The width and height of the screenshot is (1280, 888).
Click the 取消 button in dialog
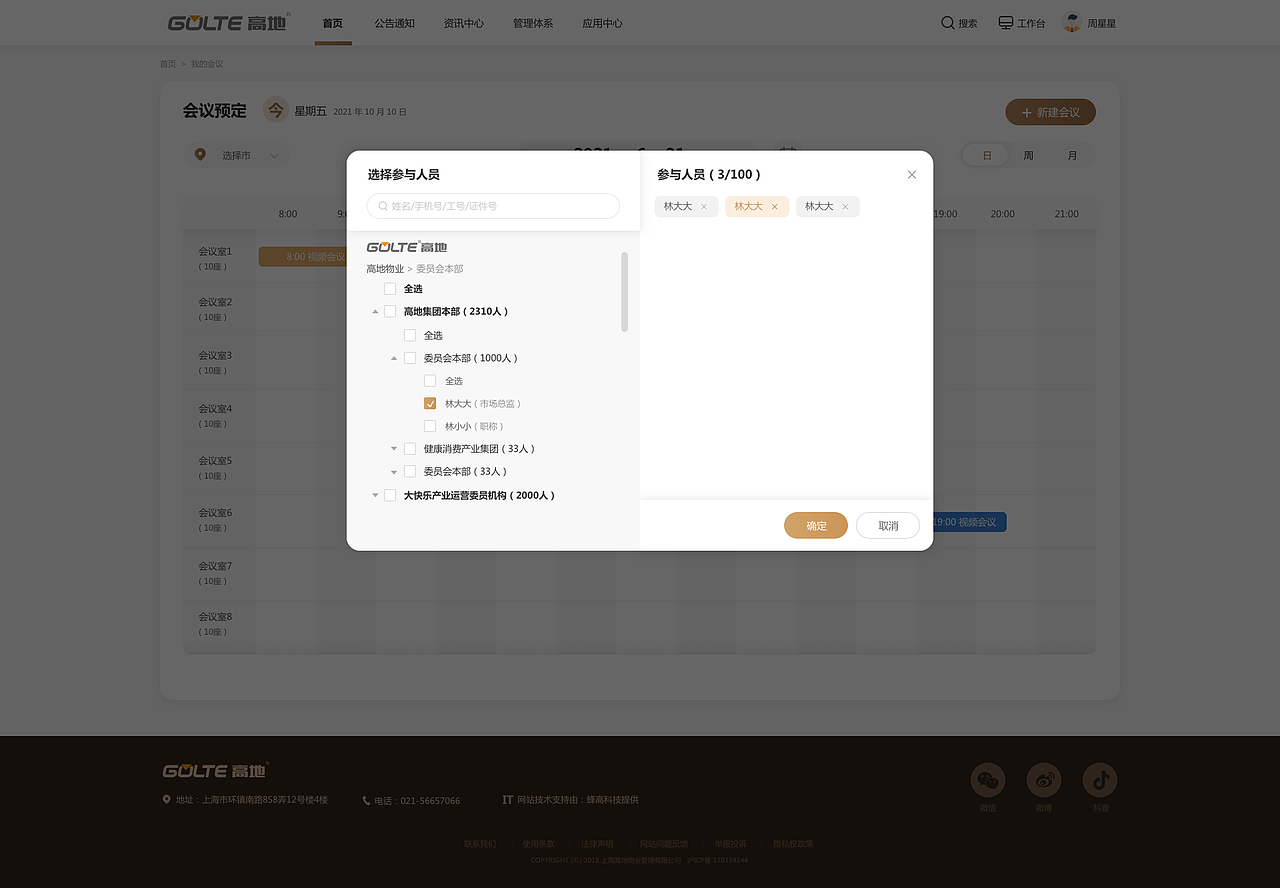(888, 525)
